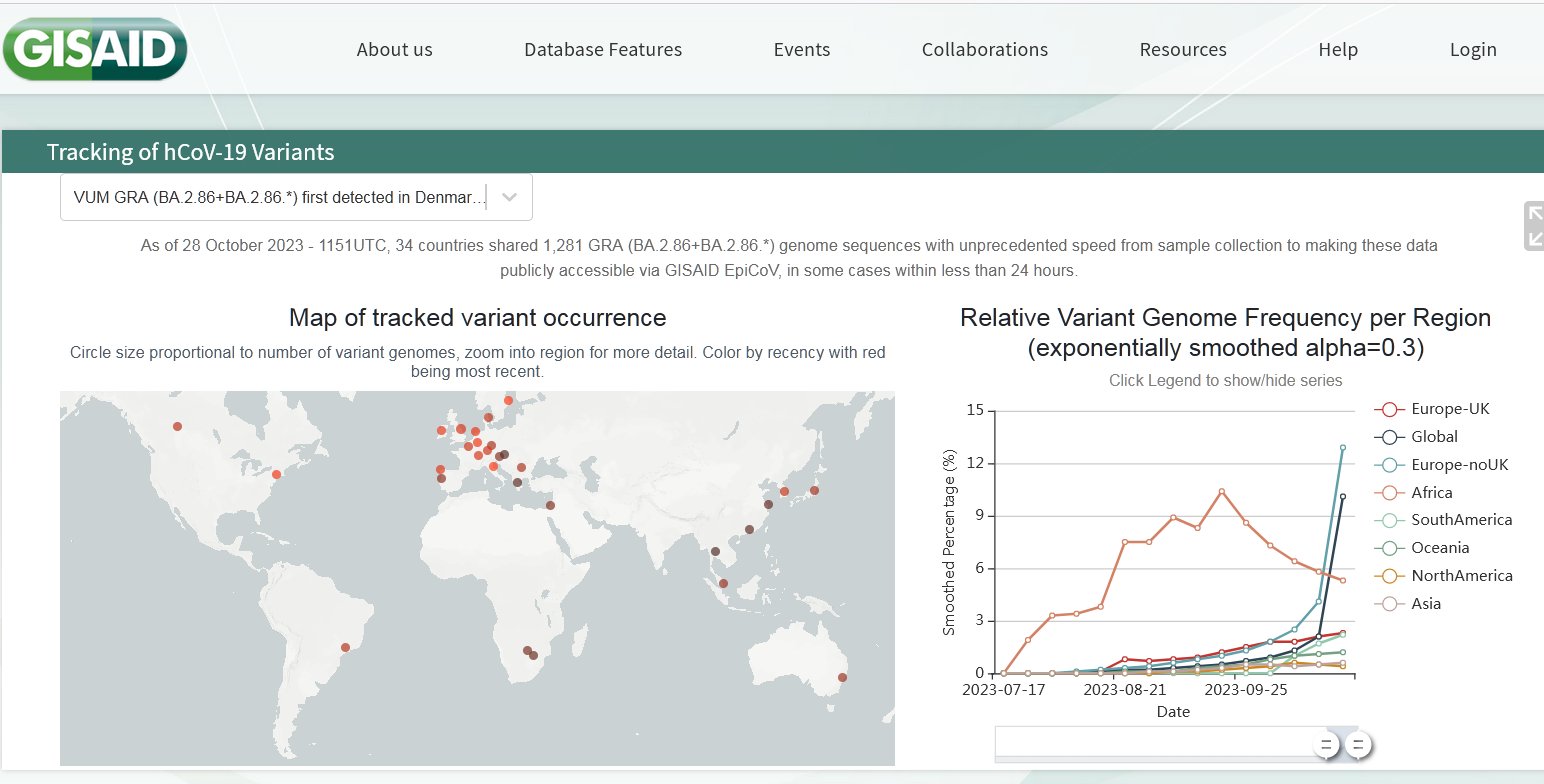Click the variant marker over Brazil
Viewport: 1544px width, 784px height.
point(346,648)
